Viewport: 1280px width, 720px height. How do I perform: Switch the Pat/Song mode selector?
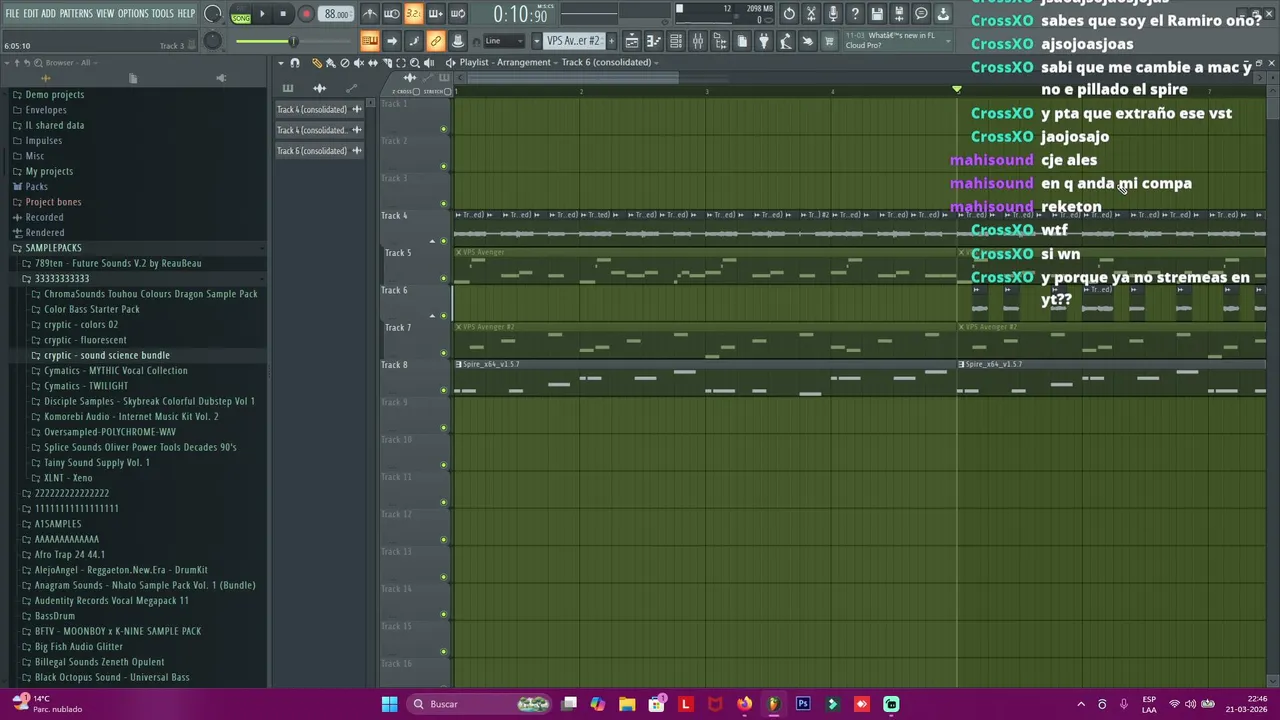coord(241,14)
